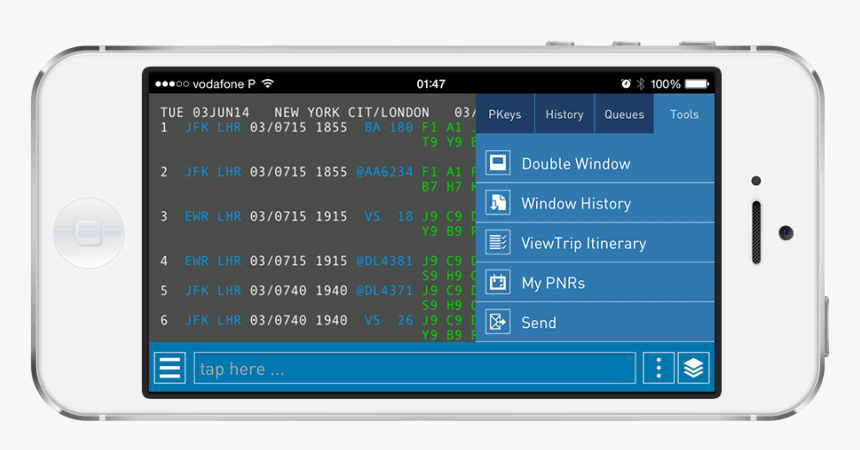Image resolution: width=860 pixels, height=450 pixels.
Task: Click class 'J9' in line 3
Action: tap(429, 216)
